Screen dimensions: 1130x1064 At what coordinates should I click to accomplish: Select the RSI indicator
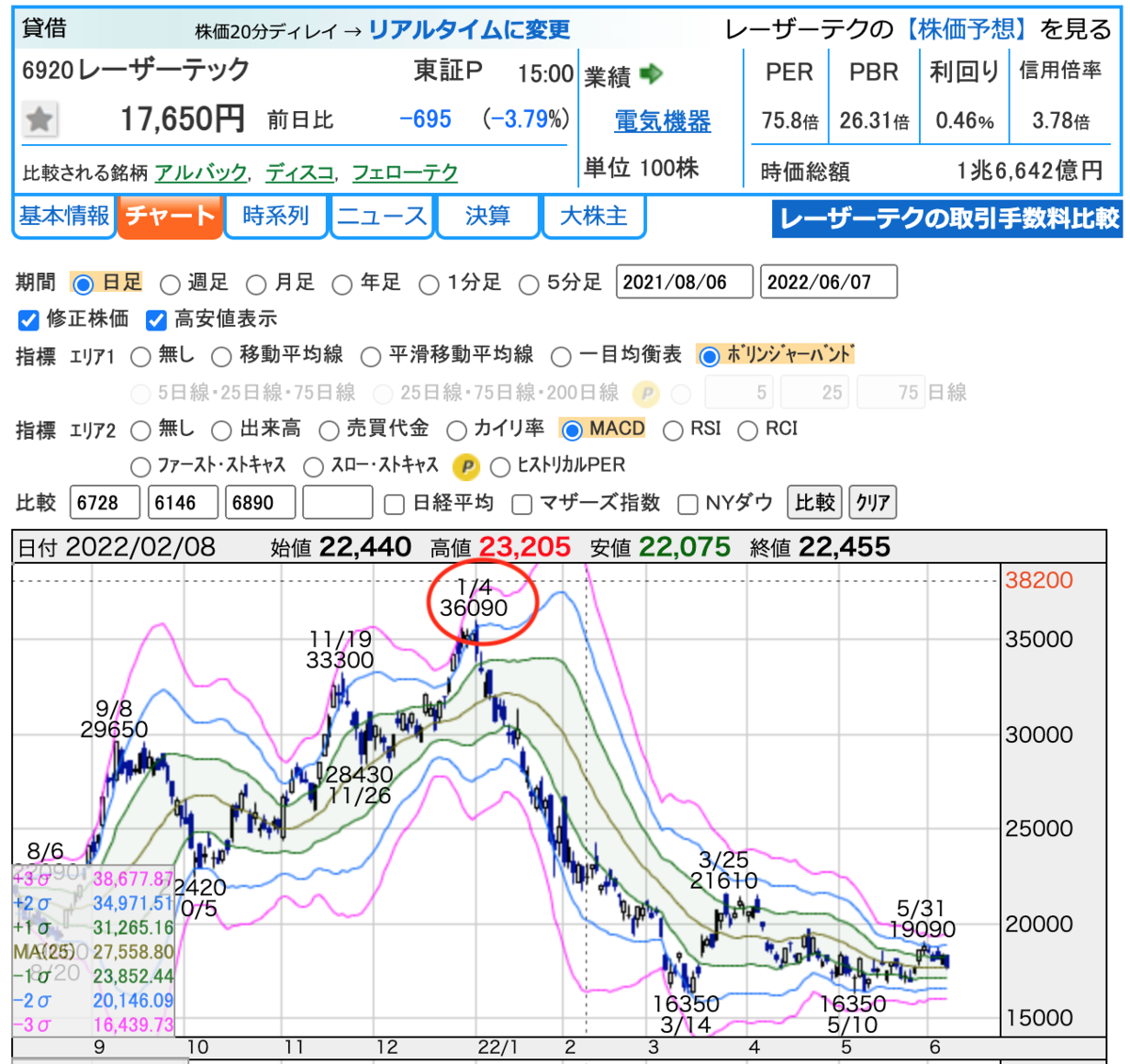pos(672,430)
